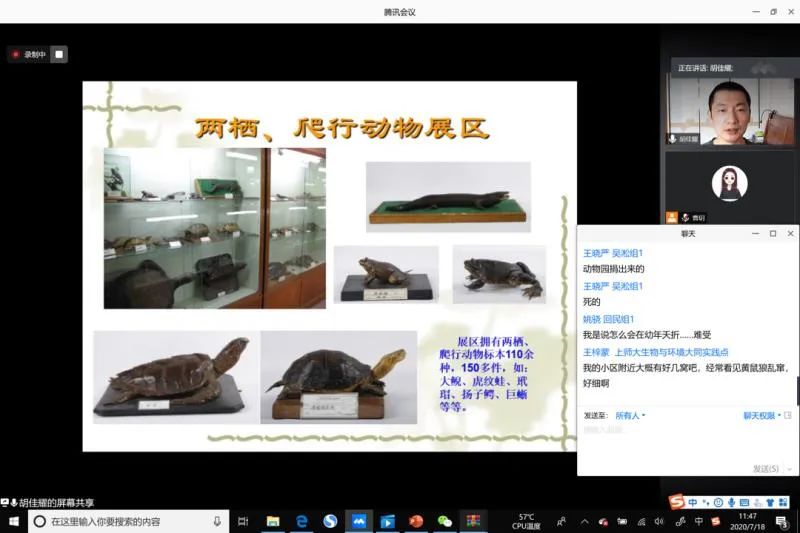This screenshot has width=800, height=533.
Task: Click sender name 王晓严 吴淞组1 in chat
Action: coord(612,253)
